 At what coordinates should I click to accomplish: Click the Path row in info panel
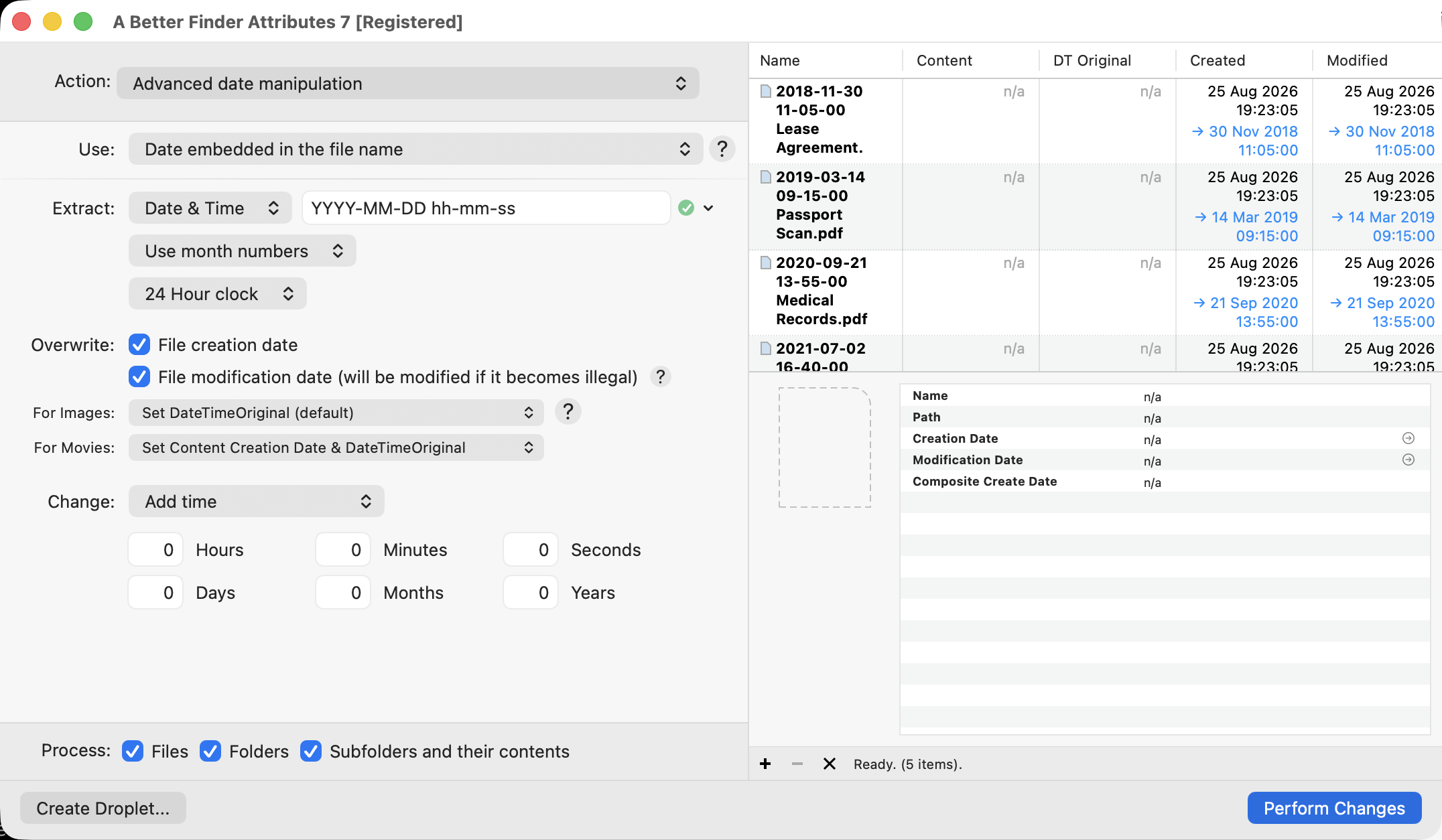1165,417
